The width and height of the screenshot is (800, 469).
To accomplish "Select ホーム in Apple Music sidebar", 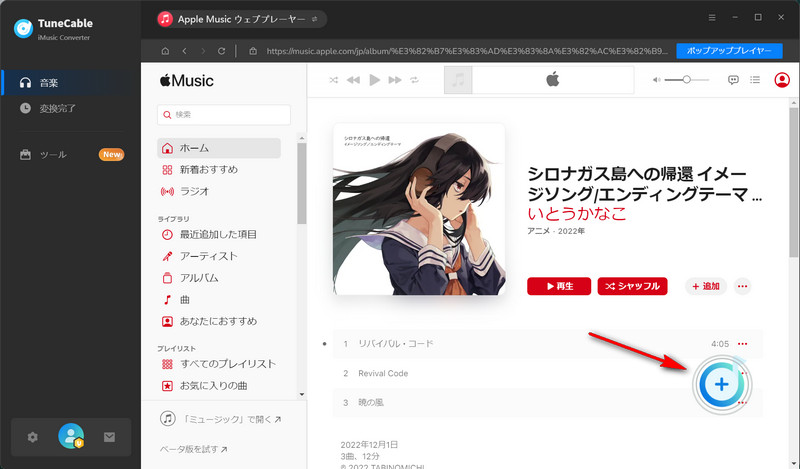I will [219, 148].
